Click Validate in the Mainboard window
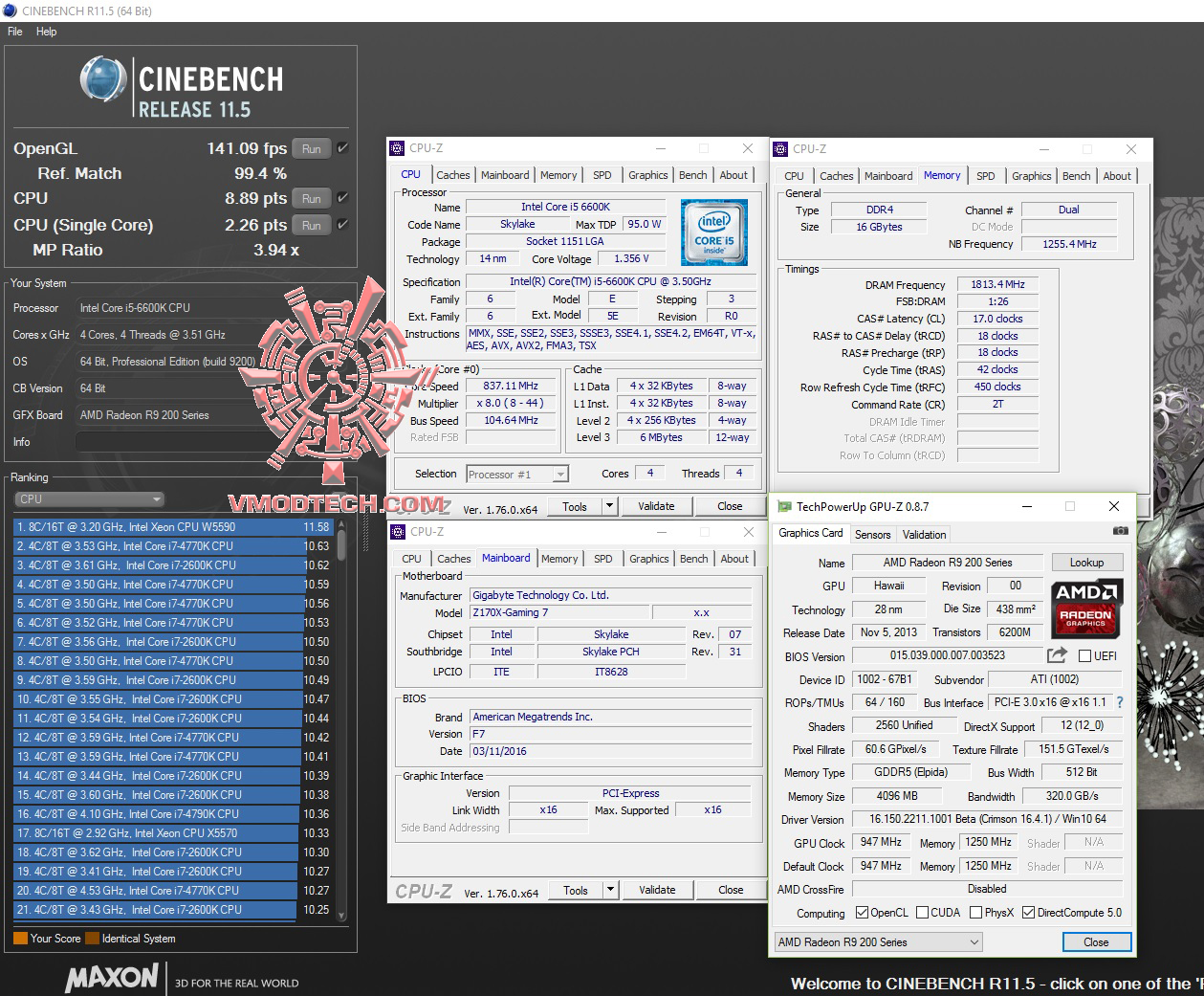 tap(657, 890)
